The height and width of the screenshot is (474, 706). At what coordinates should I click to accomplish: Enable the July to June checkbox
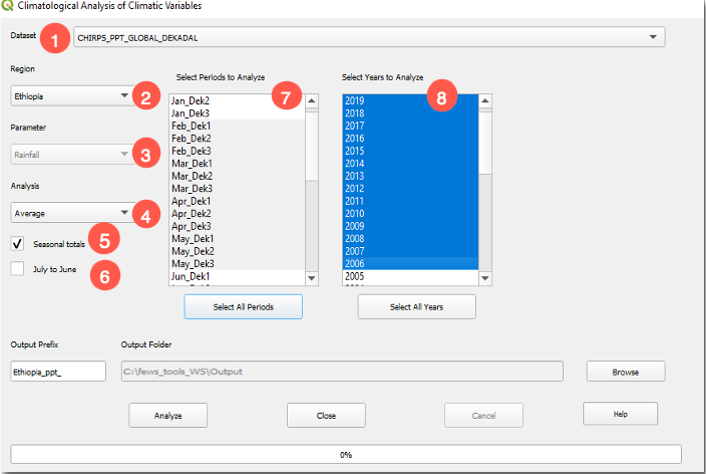click(x=18, y=268)
